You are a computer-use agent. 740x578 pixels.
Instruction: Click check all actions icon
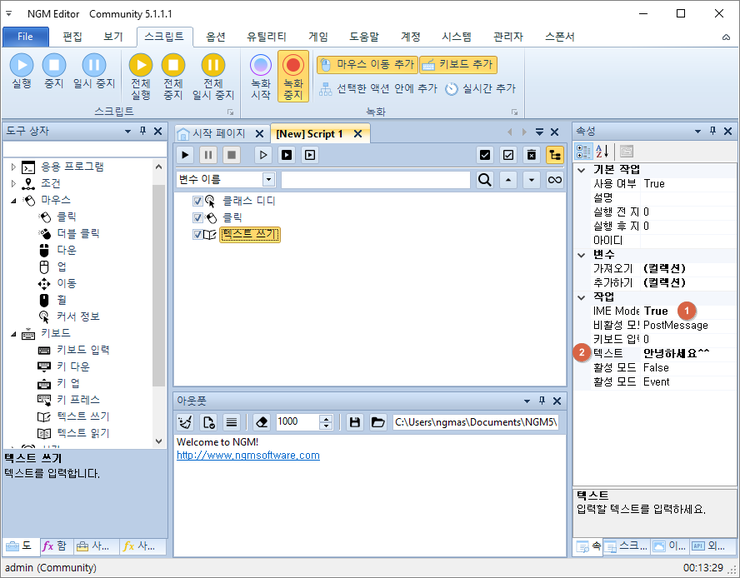pyautogui.click(x=485, y=155)
